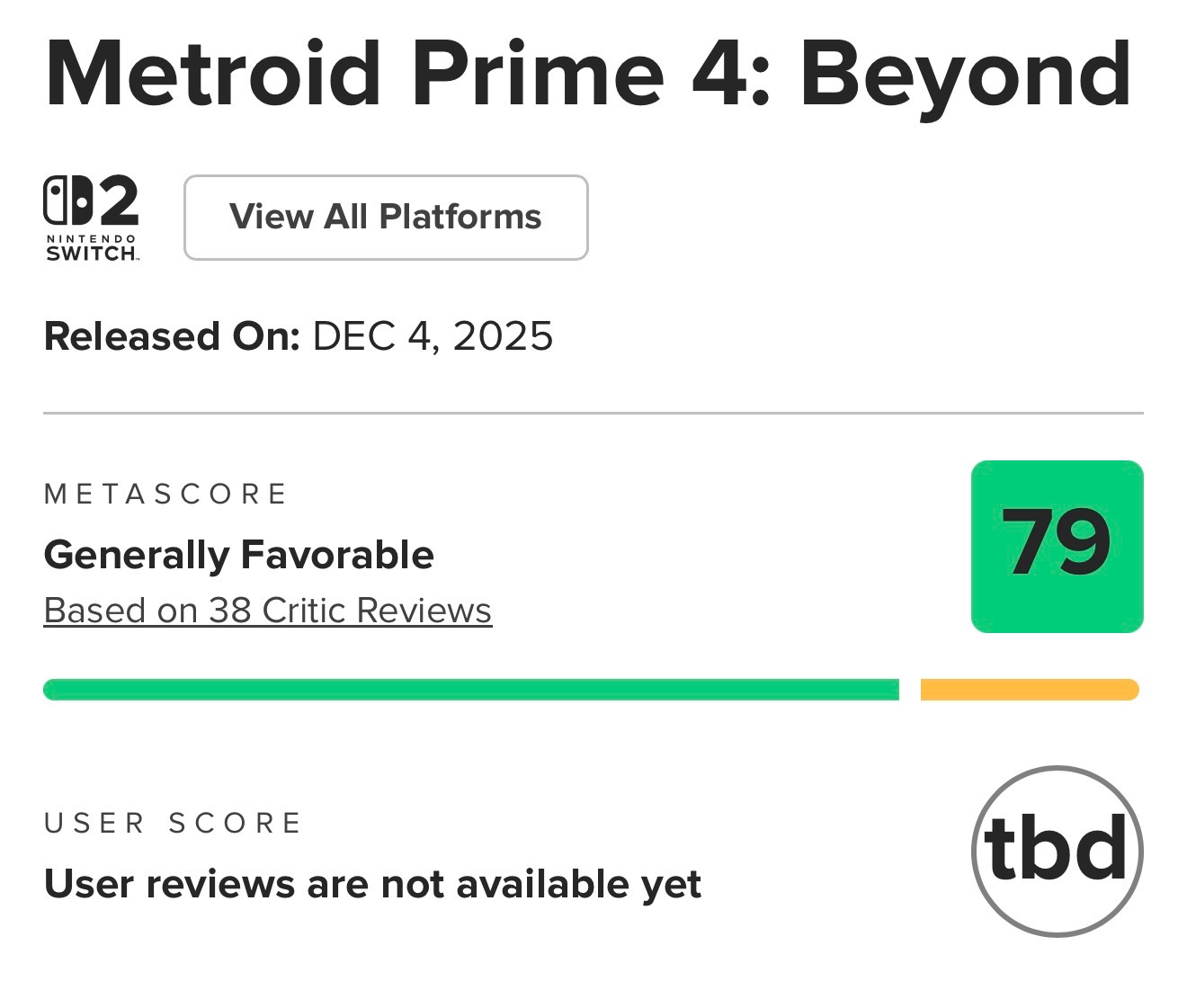Click the "Released On:" label
This screenshot has width=1187, height=1008.
click(x=171, y=336)
